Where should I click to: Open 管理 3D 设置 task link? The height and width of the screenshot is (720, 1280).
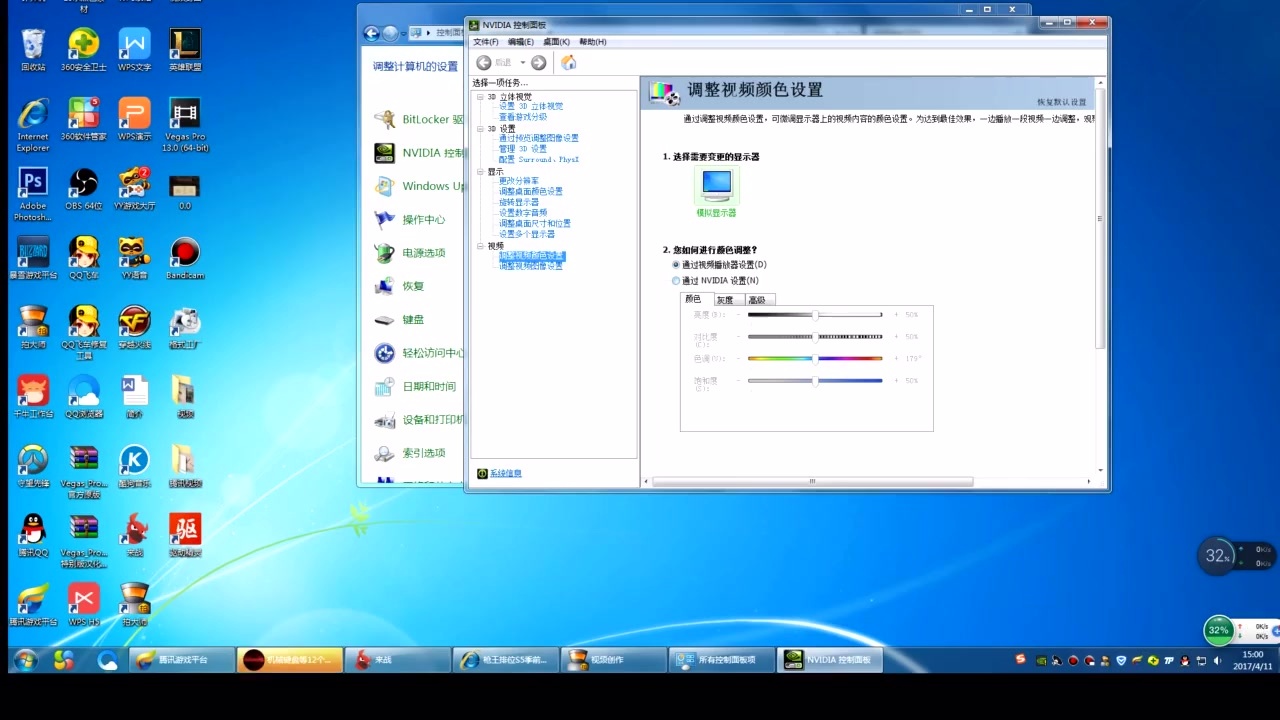(523, 149)
